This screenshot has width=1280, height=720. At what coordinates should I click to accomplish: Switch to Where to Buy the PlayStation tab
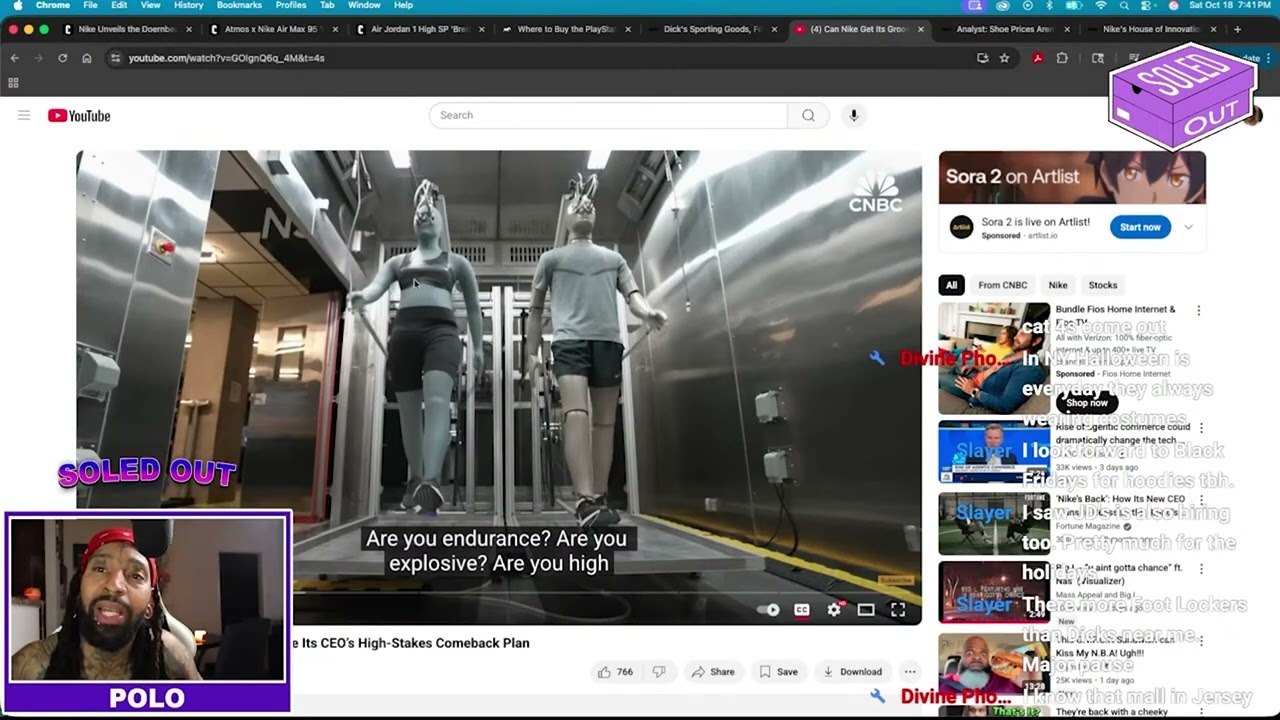pos(565,29)
